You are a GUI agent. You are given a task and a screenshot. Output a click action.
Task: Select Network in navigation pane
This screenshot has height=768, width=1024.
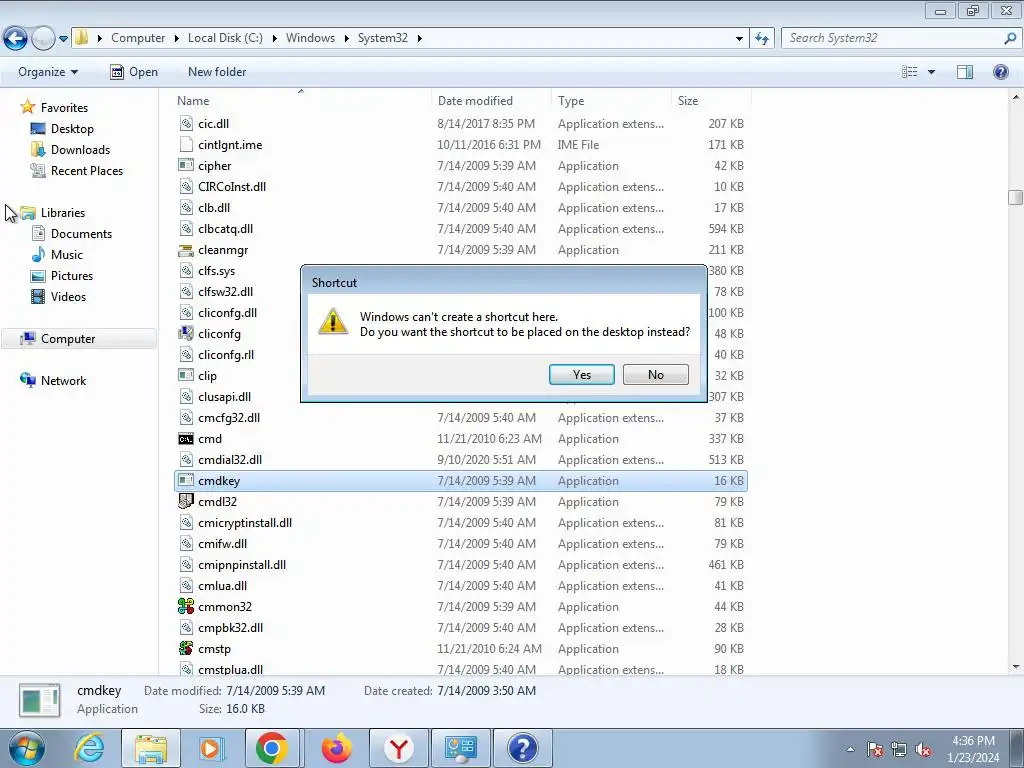pos(63,381)
